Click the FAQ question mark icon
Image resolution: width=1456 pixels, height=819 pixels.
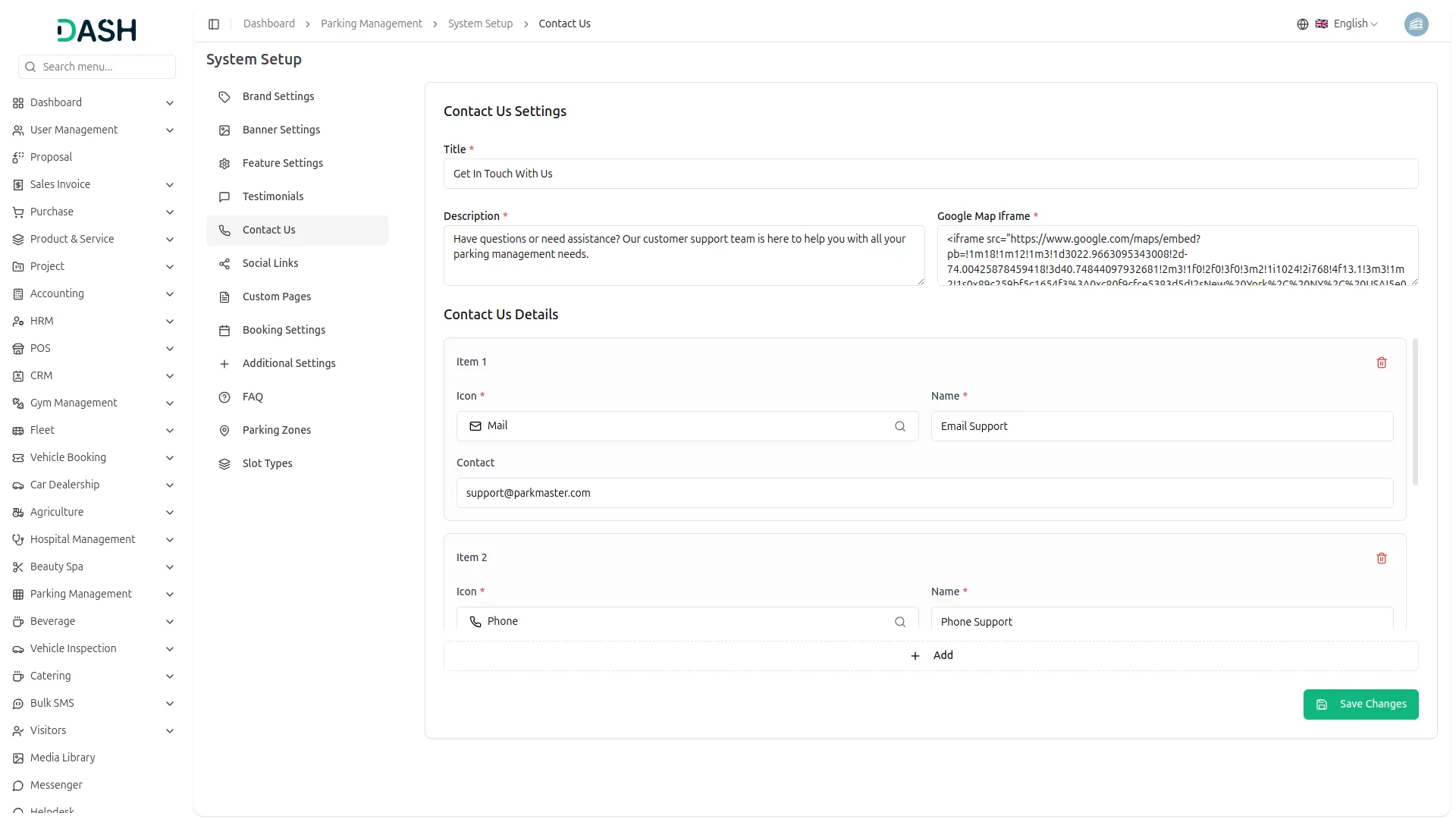[x=224, y=397]
